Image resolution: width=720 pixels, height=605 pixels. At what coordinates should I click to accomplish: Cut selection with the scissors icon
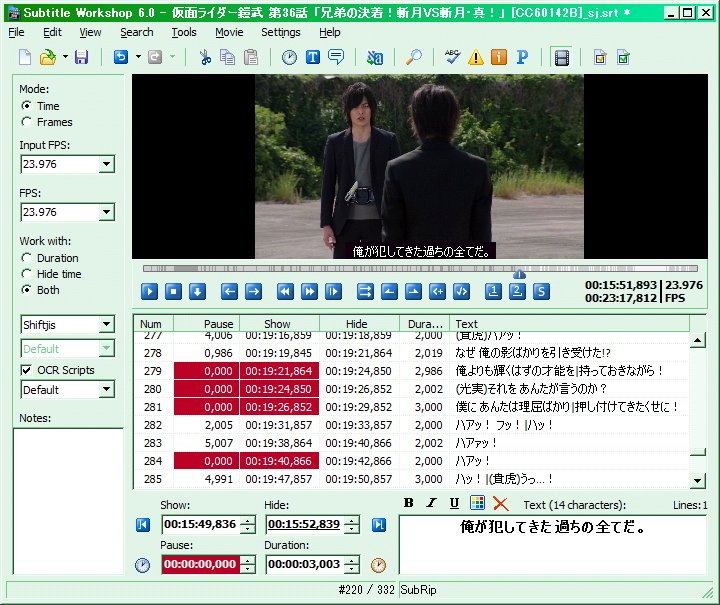[x=205, y=57]
